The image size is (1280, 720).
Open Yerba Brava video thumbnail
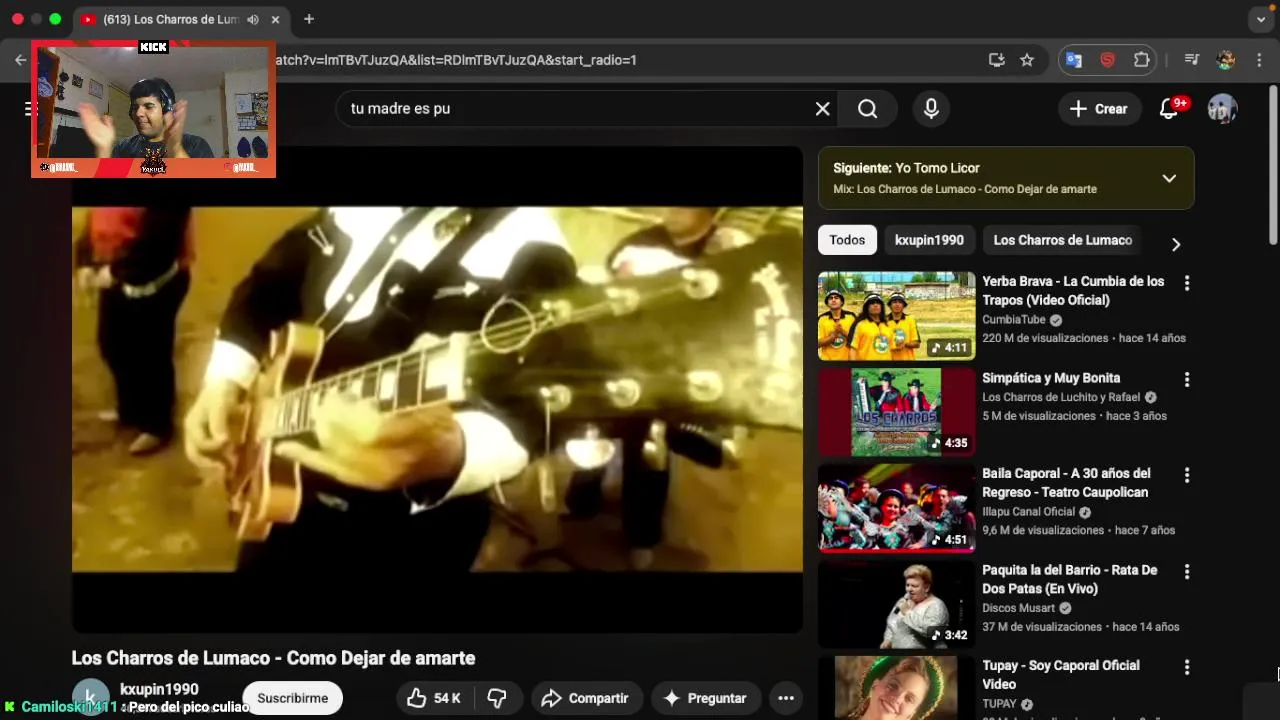point(896,316)
